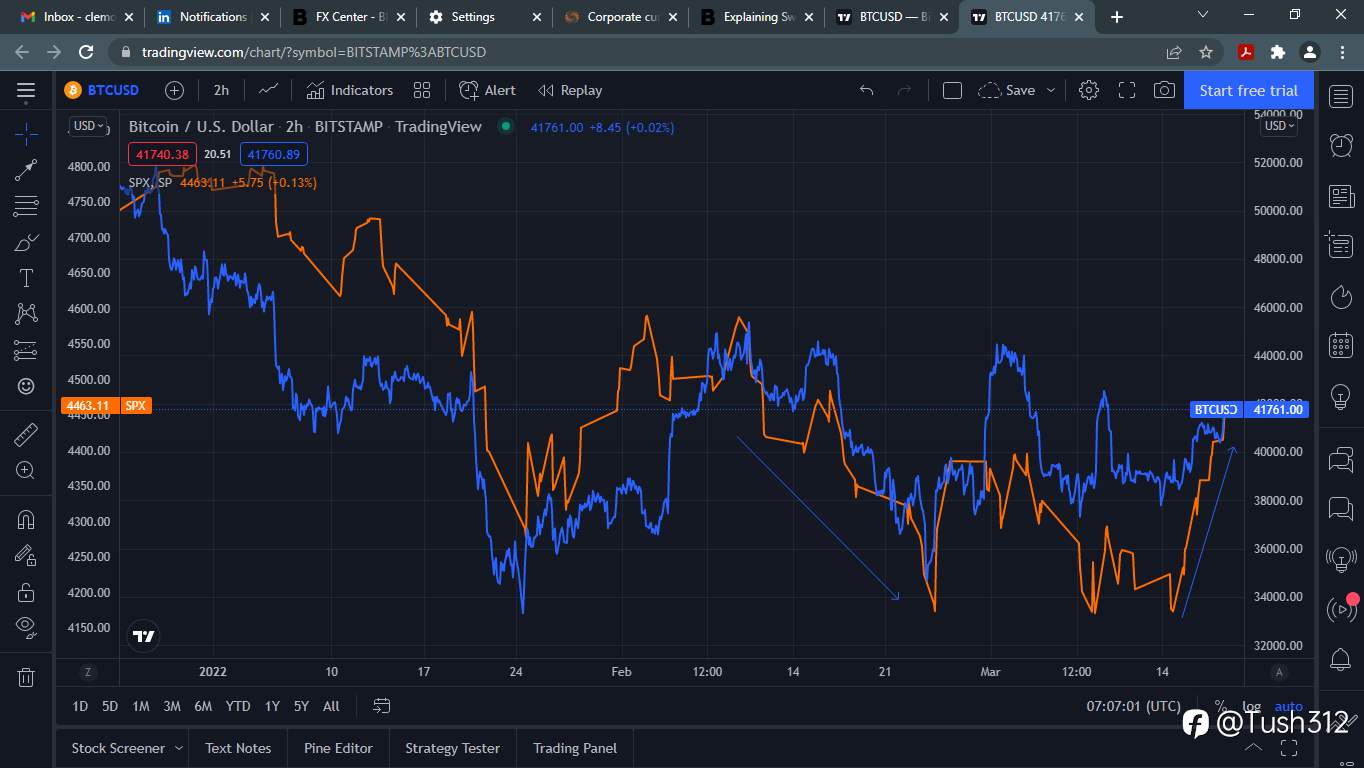Open the right price scale USD dropdown
This screenshot has width=1364, height=768.
1278,126
